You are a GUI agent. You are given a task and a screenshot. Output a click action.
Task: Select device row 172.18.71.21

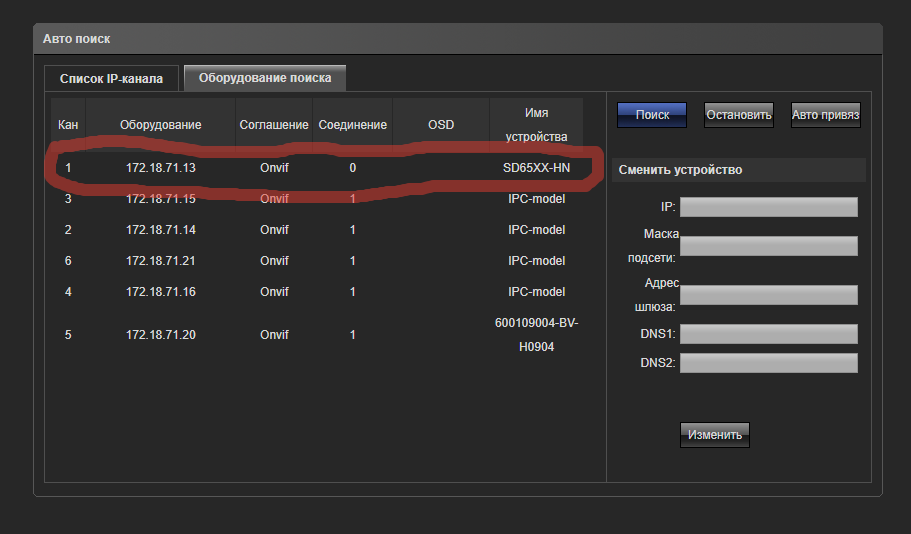click(x=161, y=261)
